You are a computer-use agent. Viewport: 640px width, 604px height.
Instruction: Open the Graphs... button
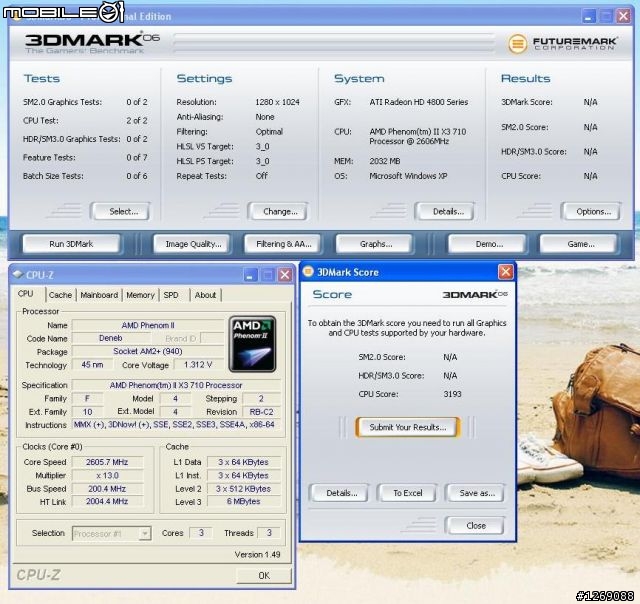click(x=374, y=244)
